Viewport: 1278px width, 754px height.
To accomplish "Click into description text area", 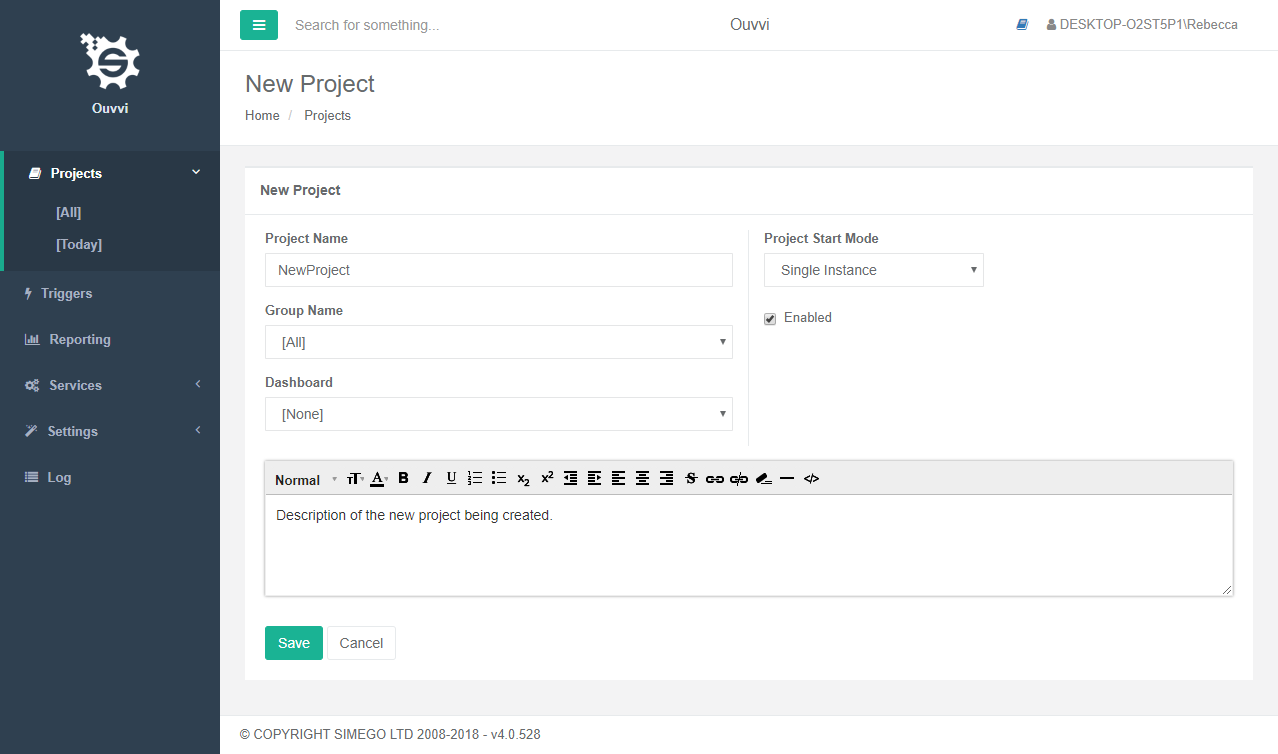I will coord(749,546).
